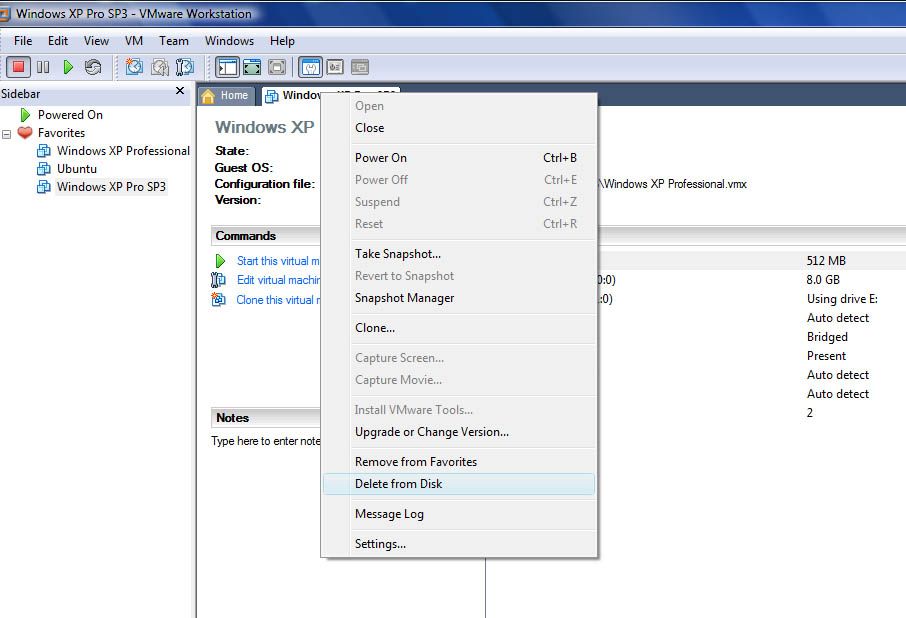The height and width of the screenshot is (618, 906).
Task: Open the Edit menu
Action: click(x=58, y=41)
